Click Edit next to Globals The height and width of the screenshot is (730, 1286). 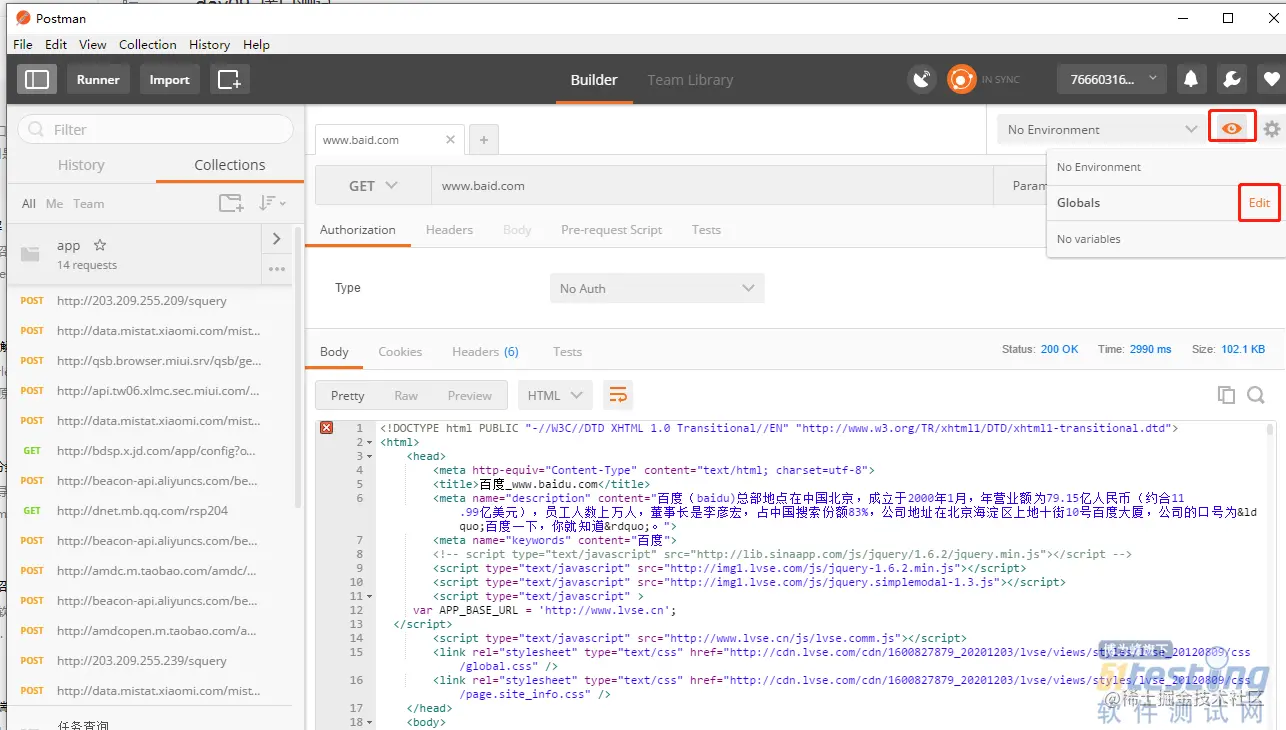pos(1259,202)
